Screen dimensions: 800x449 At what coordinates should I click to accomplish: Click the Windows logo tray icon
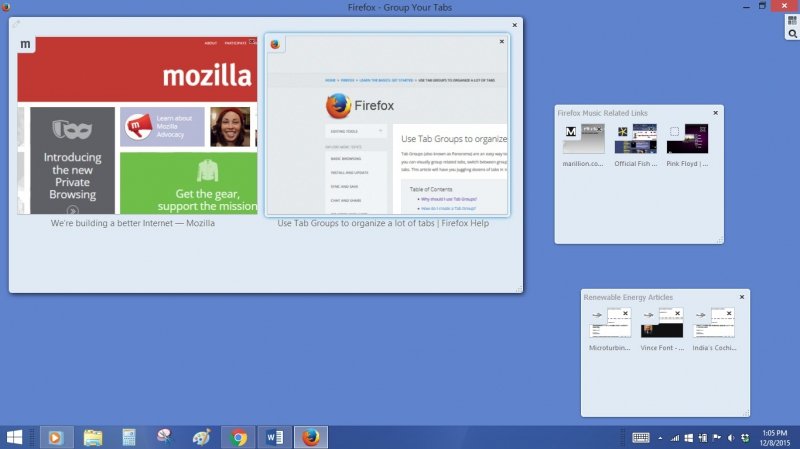coord(688,438)
